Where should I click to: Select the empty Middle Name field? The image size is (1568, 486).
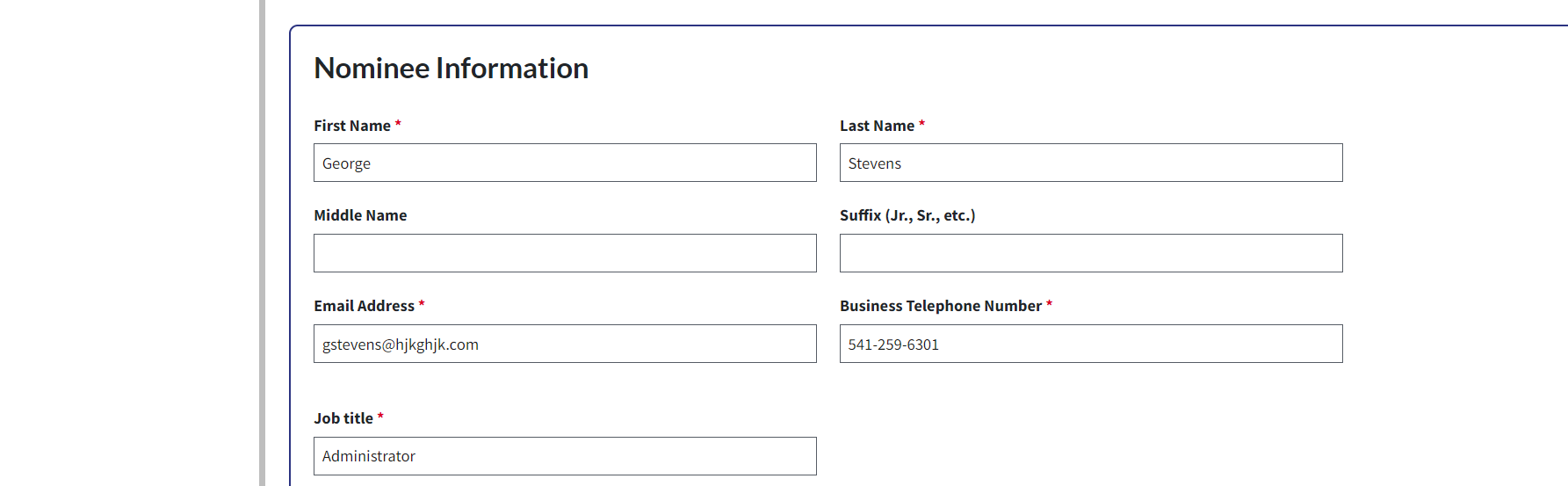point(565,253)
